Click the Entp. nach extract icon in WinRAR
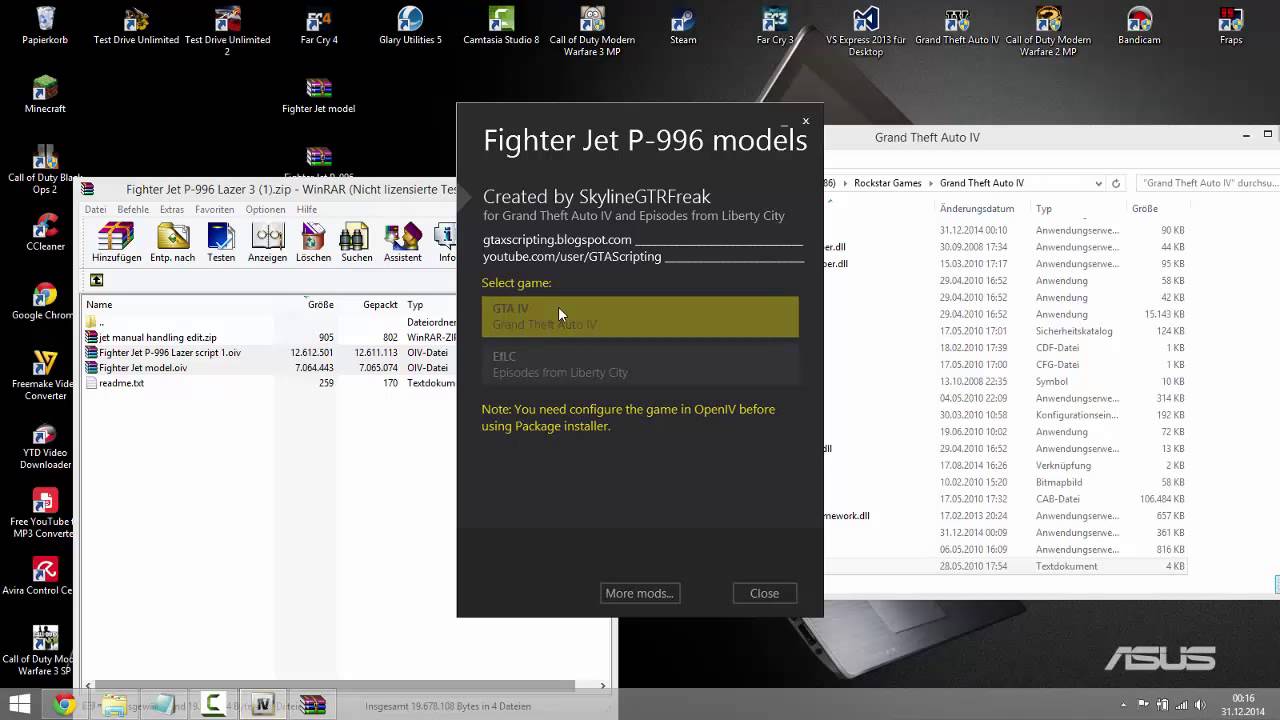 (x=172, y=243)
